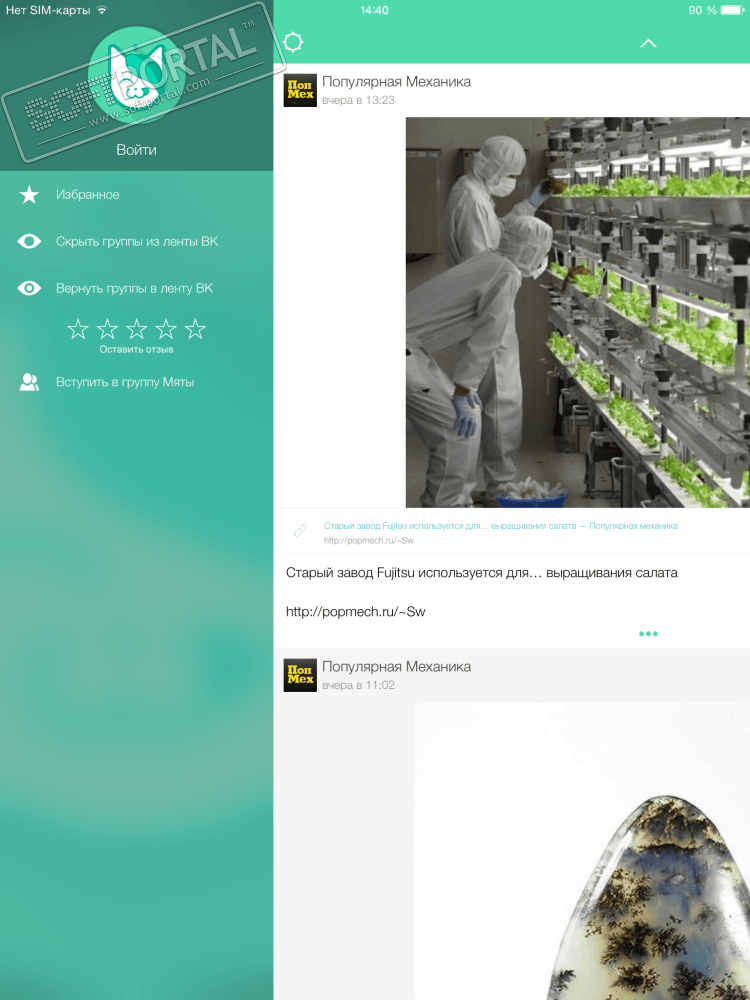Screen dimensions: 750x1000
Task: Open settings via the gear icon
Action: click(x=293, y=42)
